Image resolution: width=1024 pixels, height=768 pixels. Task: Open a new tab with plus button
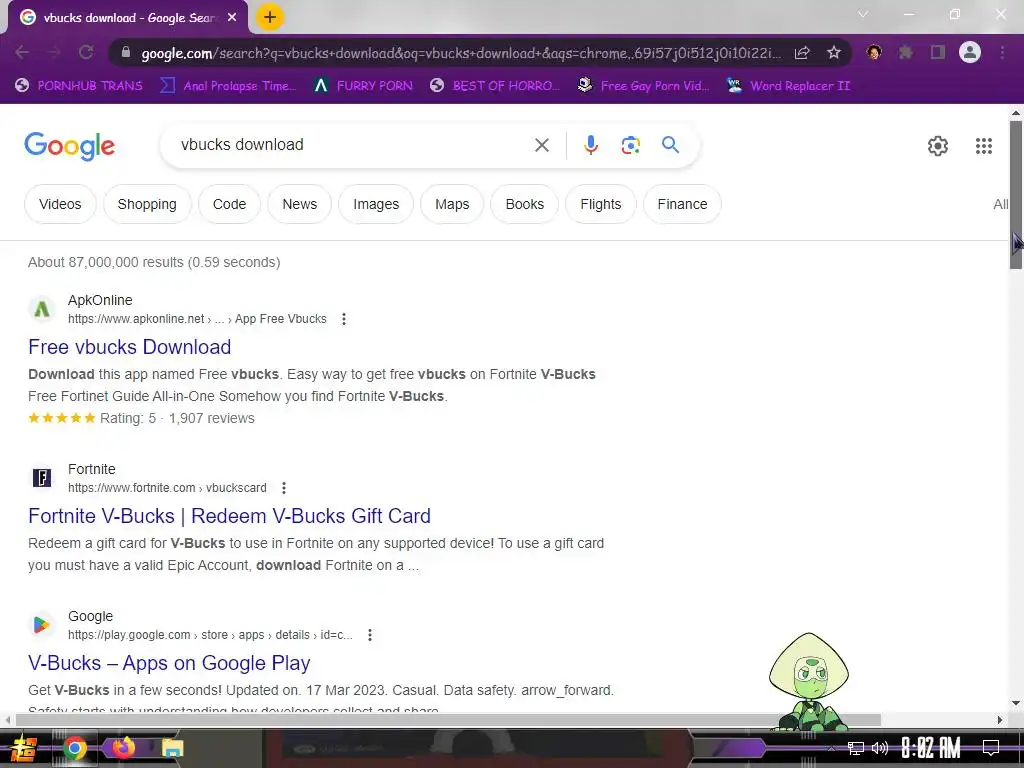[x=270, y=18]
